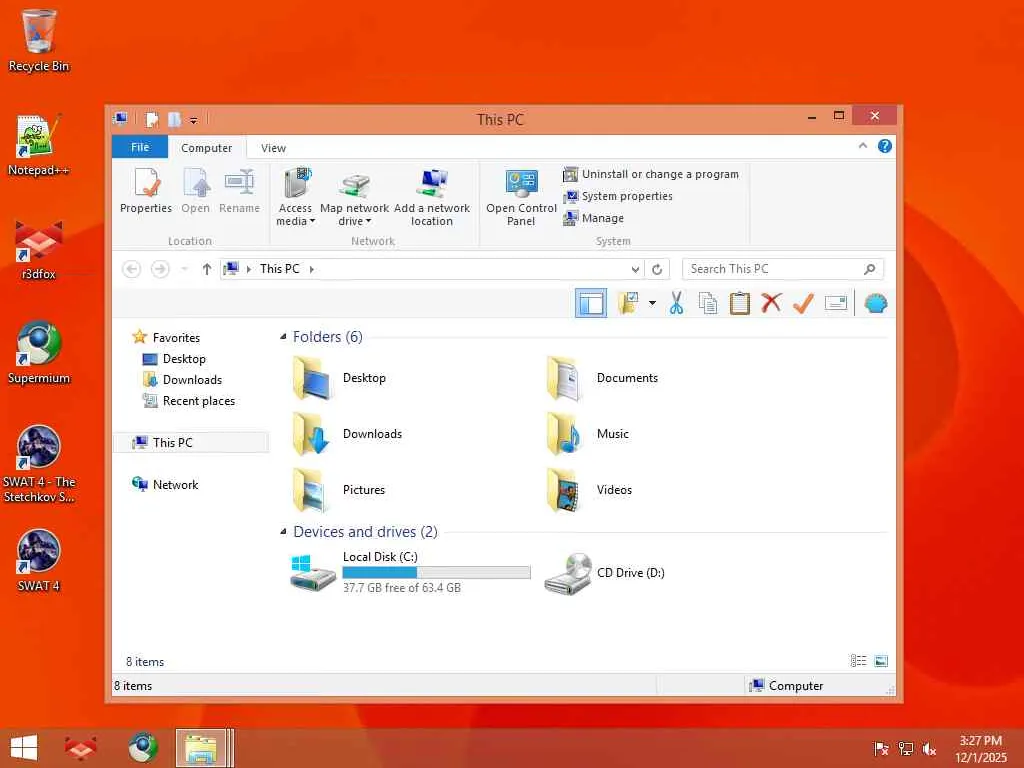Click the Properties icon in the ribbon
The height and width of the screenshot is (768, 1024).
pyautogui.click(x=146, y=191)
